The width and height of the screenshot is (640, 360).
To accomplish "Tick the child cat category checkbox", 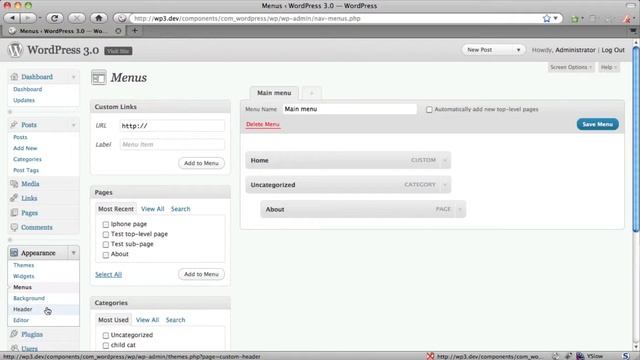I will click(x=106, y=345).
